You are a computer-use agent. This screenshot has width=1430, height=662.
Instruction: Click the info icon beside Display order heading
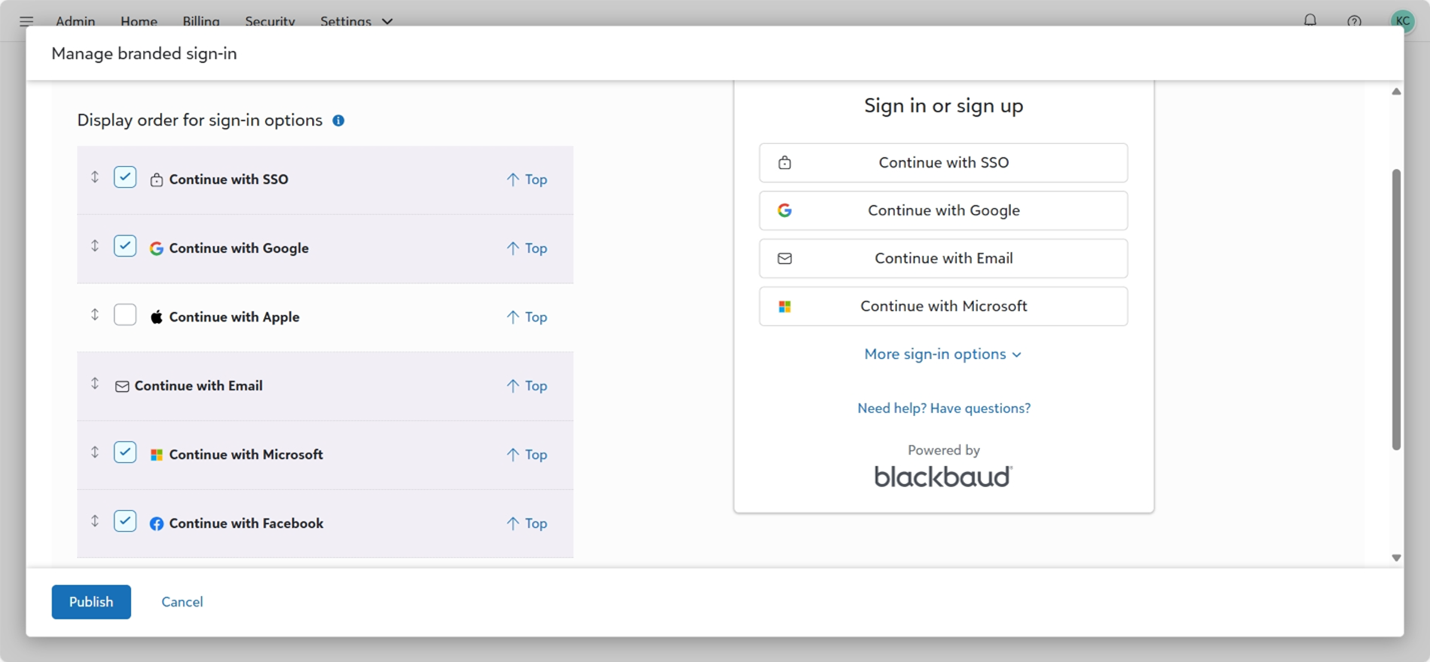tap(338, 121)
